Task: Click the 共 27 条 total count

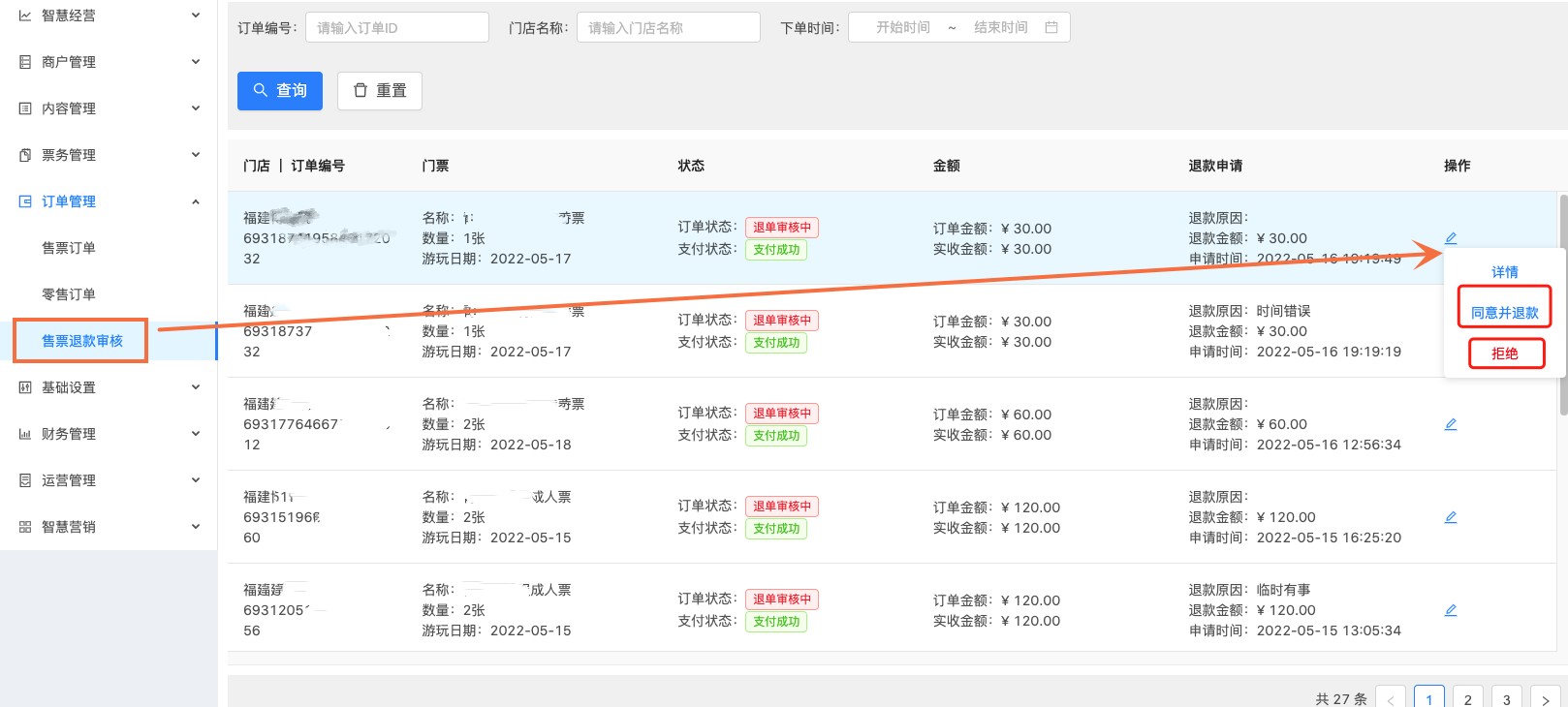Action: (1341, 699)
